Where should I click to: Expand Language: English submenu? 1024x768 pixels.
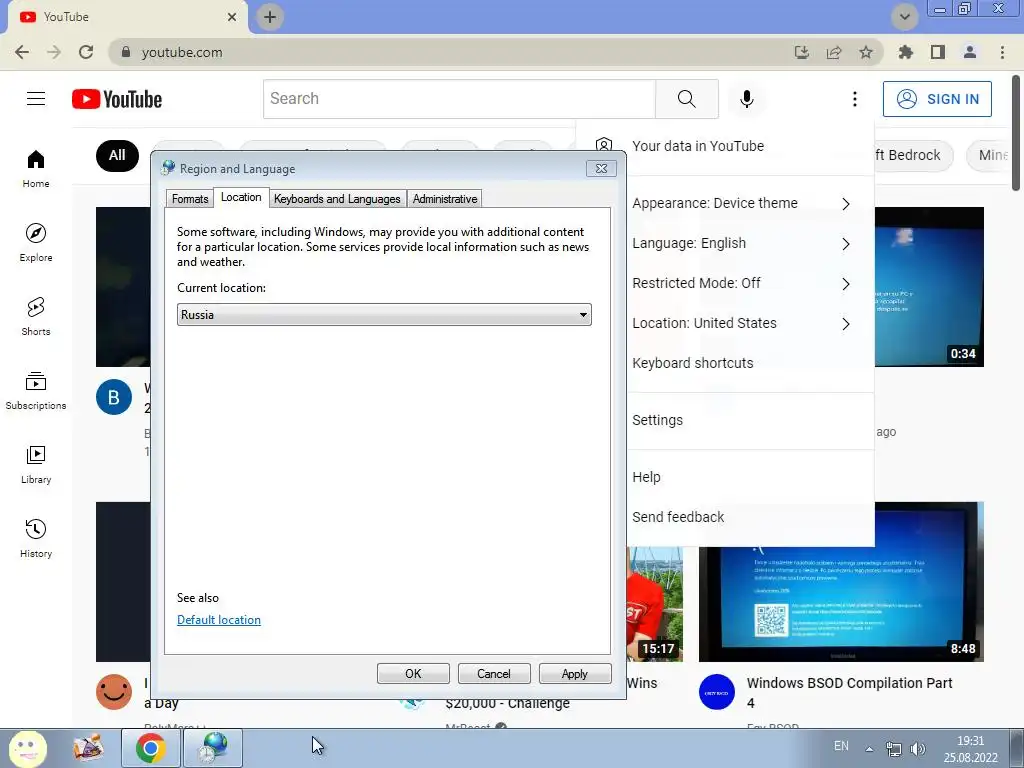pos(750,243)
